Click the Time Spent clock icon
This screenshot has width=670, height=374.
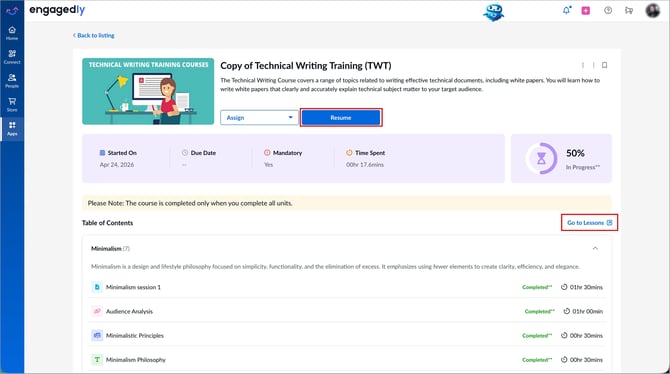pos(349,153)
